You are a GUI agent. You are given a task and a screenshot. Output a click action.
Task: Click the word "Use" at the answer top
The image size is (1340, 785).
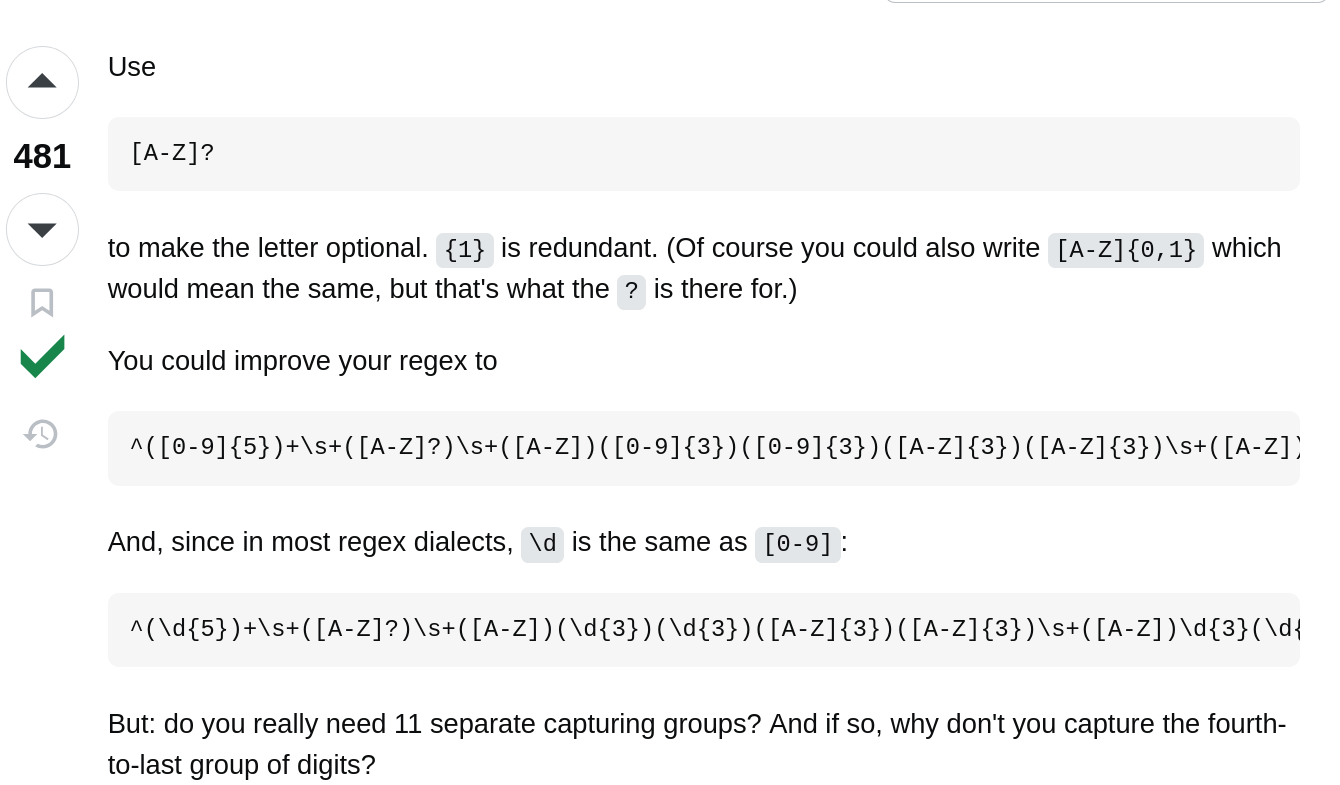(x=132, y=67)
